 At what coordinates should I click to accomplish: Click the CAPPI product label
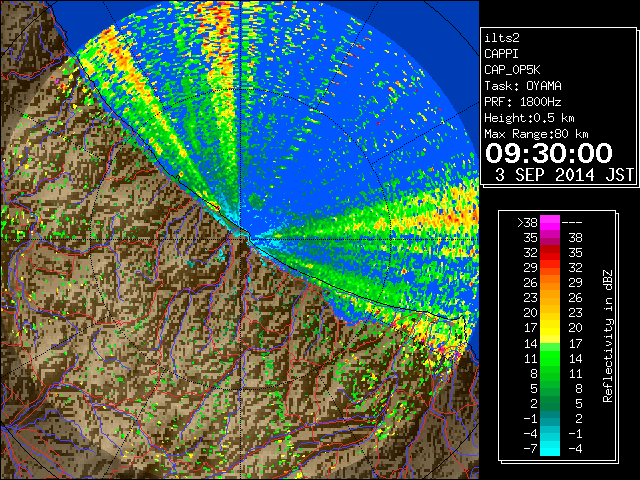click(x=501, y=54)
